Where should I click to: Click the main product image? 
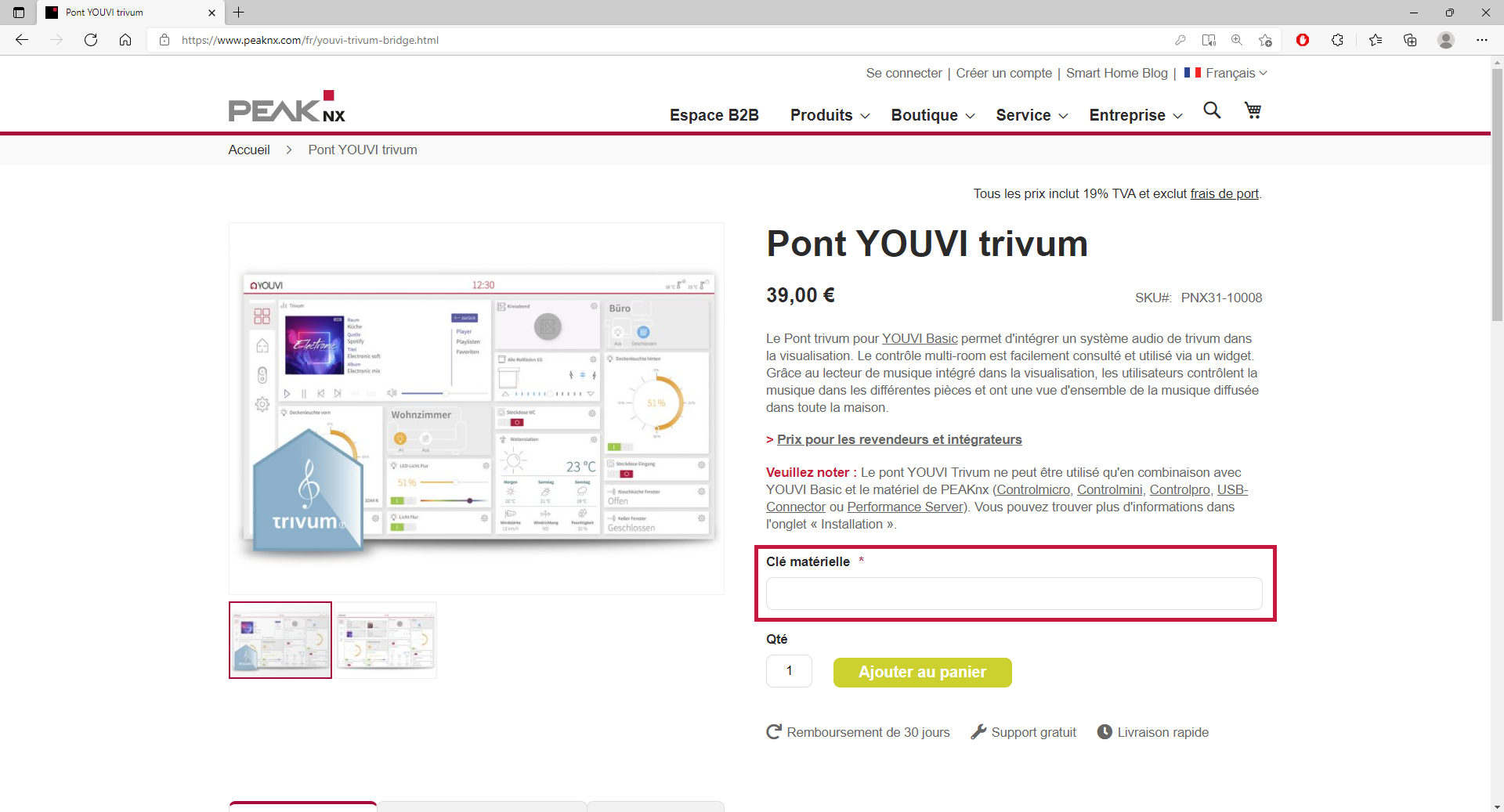click(x=476, y=409)
